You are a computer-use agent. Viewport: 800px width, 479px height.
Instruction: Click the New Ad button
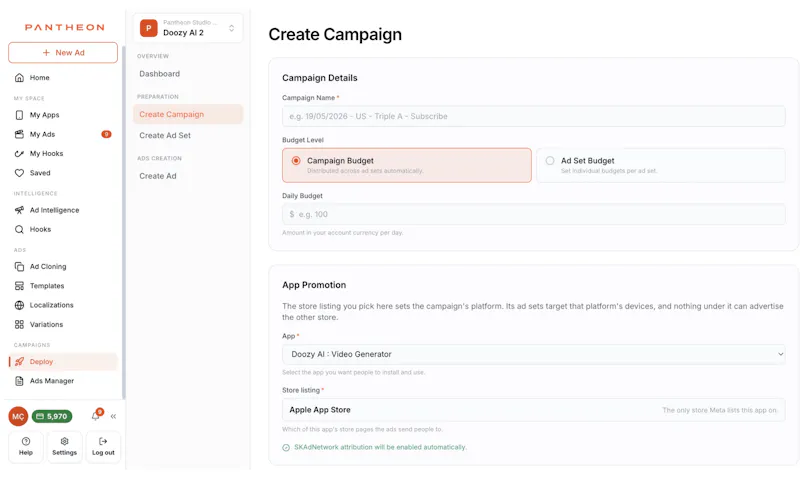point(63,53)
